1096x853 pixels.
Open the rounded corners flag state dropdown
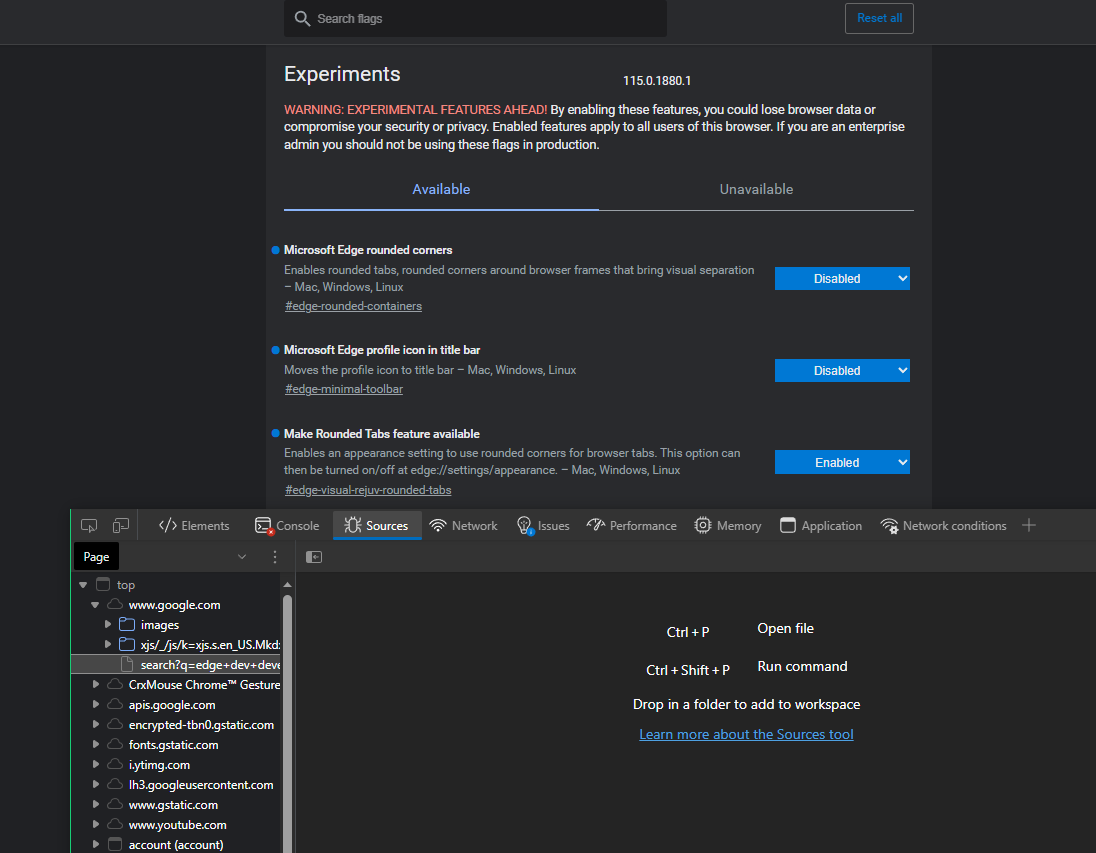(x=842, y=278)
